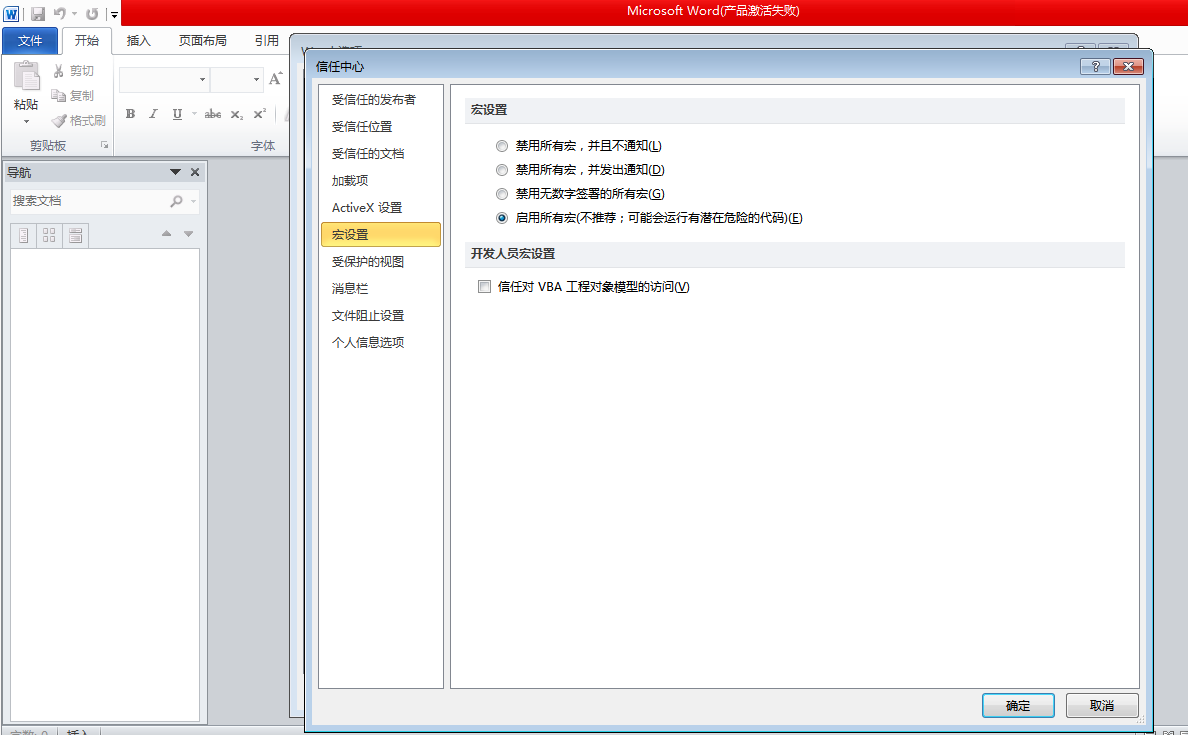Screen dimensions: 1188x735
Task: Select Message Bar (消息栏) category
Action: point(381,289)
